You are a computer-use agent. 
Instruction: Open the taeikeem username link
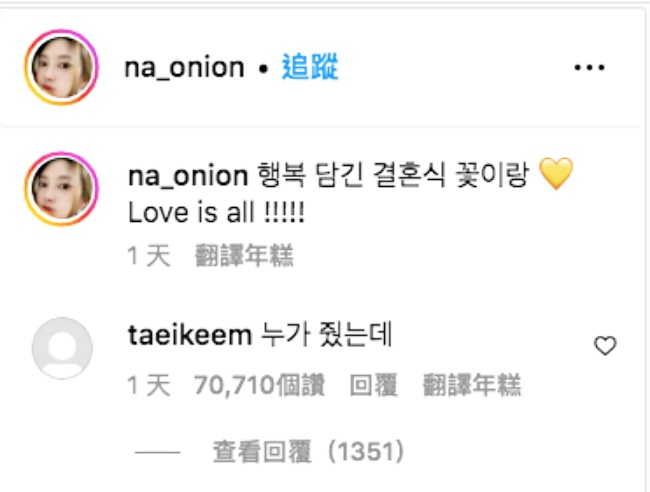[190, 334]
